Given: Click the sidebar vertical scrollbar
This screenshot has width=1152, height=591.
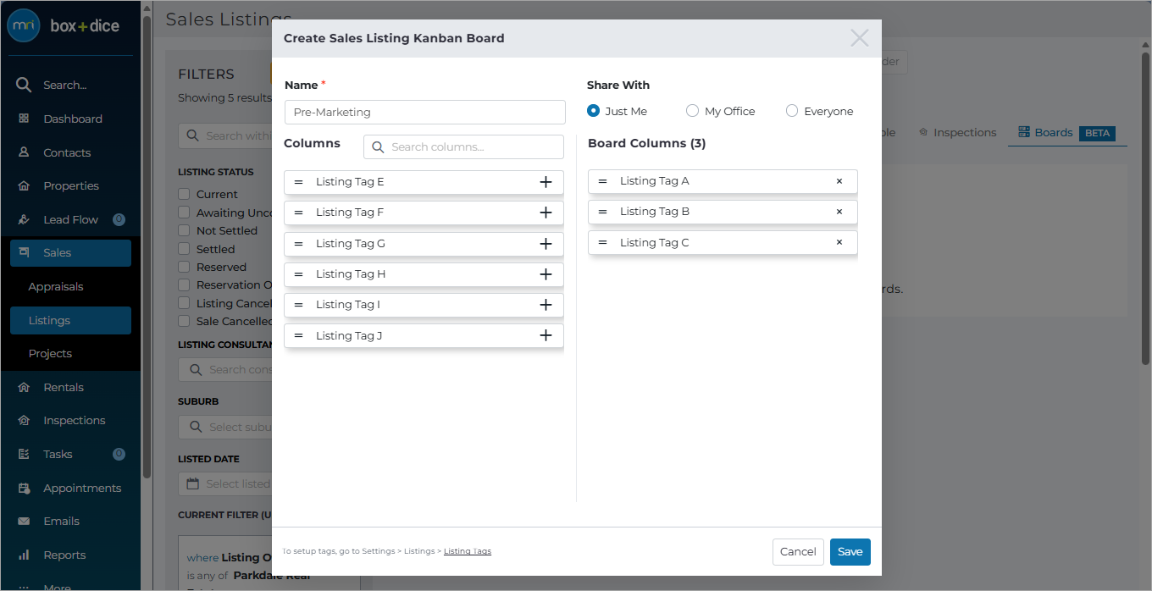Looking at the screenshot, I should pyautogui.click(x=147, y=246).
